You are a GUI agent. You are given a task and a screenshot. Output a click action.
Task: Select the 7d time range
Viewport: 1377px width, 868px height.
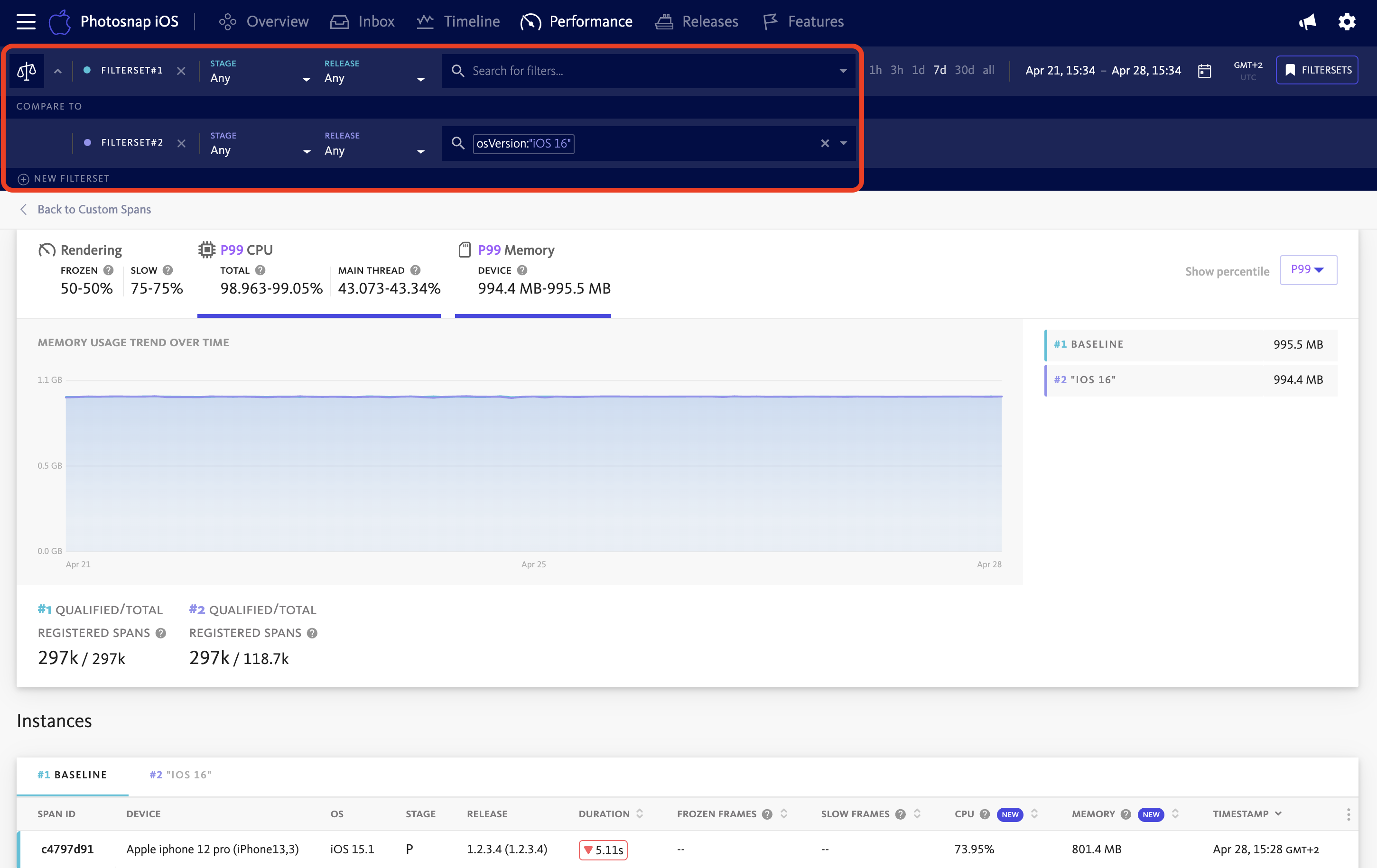939,70
